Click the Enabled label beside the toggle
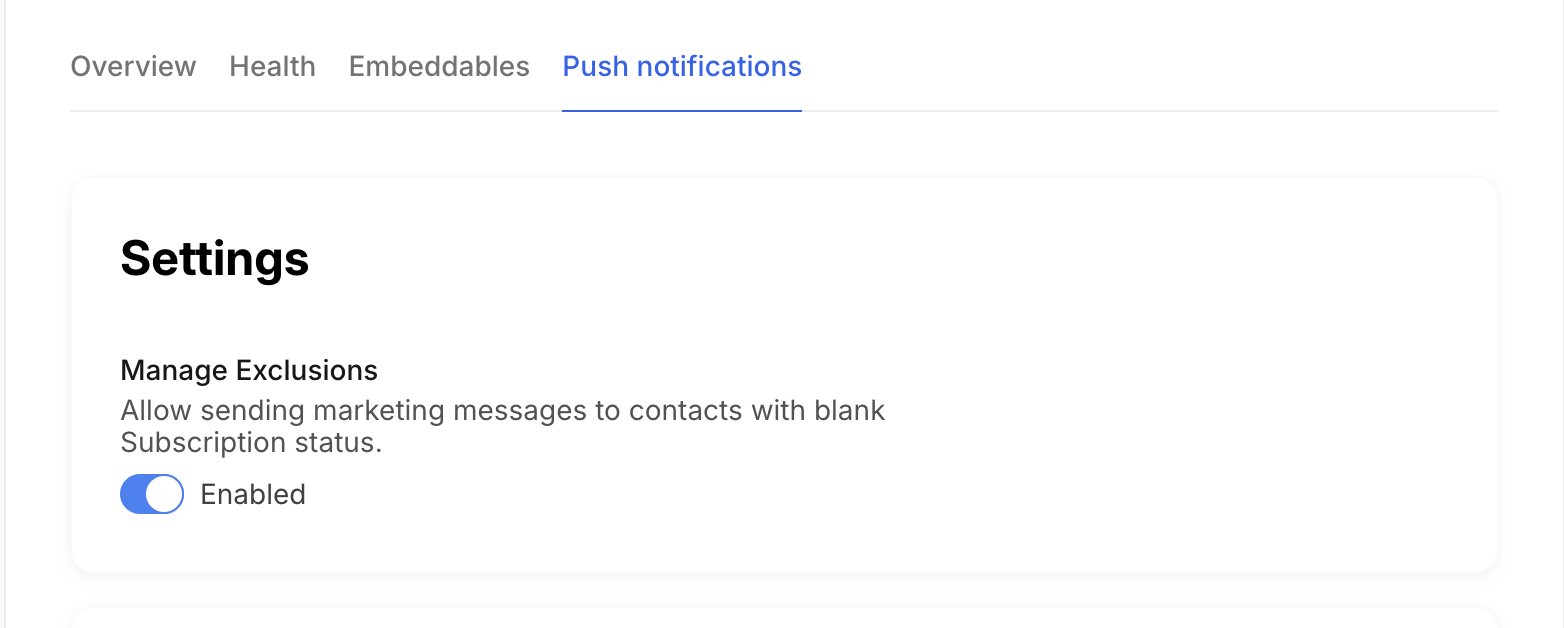The image size is (1564, 628). point(253,495)
